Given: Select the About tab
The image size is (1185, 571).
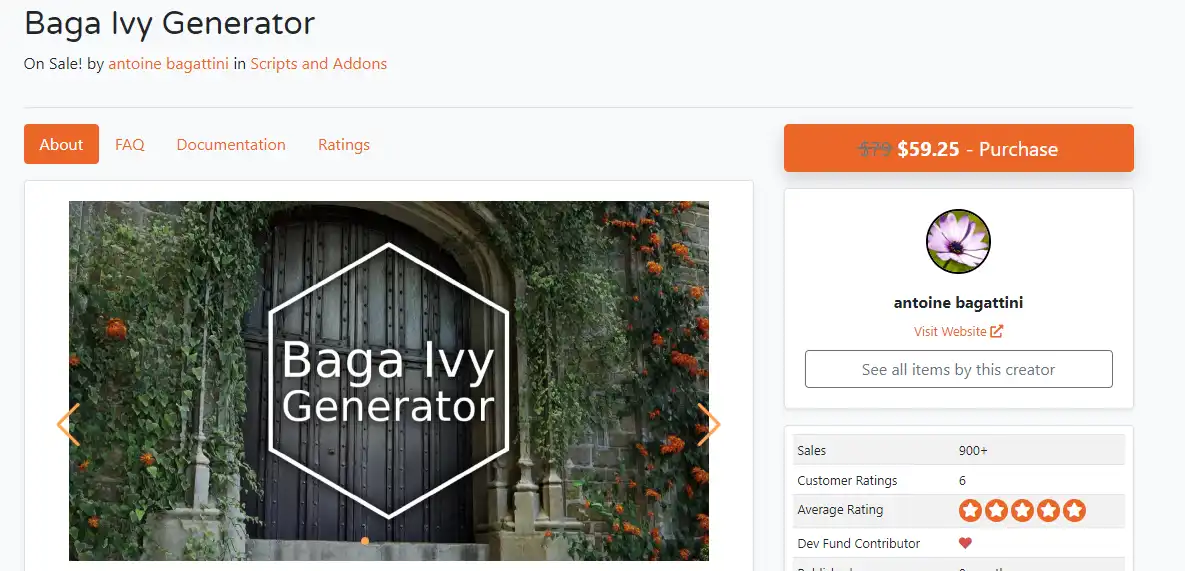Looking at the screenshot, I should pos(61,144).
